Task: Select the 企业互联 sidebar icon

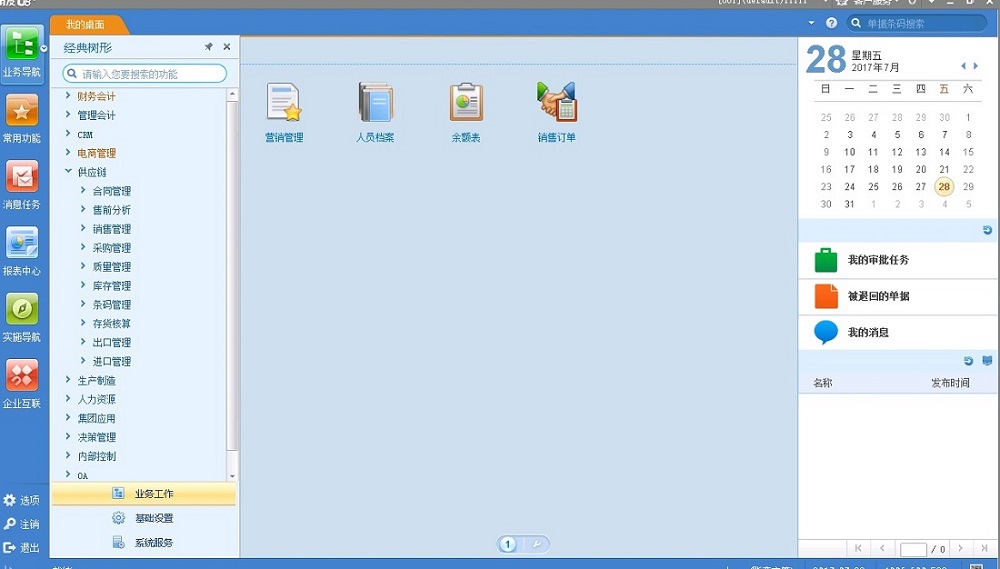Action: [22, 376]
